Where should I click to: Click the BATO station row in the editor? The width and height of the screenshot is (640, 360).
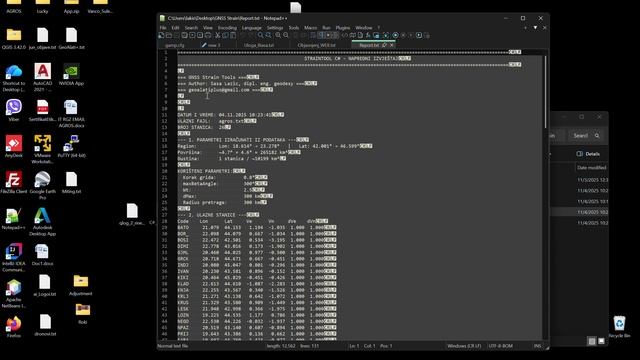[x=257, y=227]
